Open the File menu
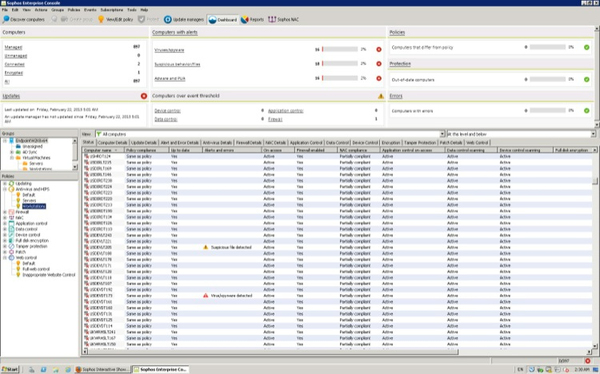This screenshot has height=374, width=600. click(5, 10)
